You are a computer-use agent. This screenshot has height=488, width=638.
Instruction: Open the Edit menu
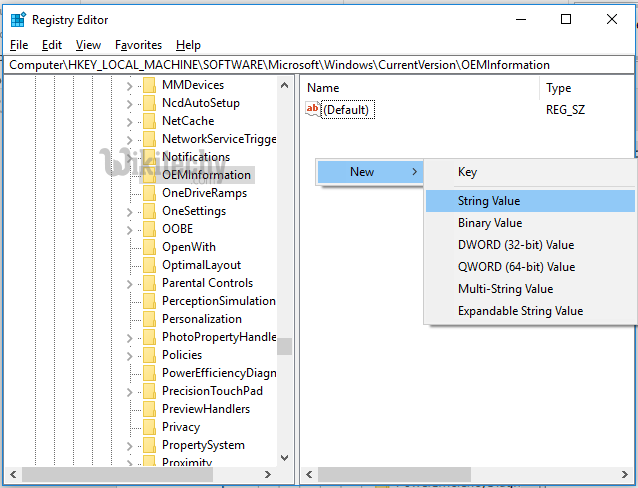tap(52, 45)
